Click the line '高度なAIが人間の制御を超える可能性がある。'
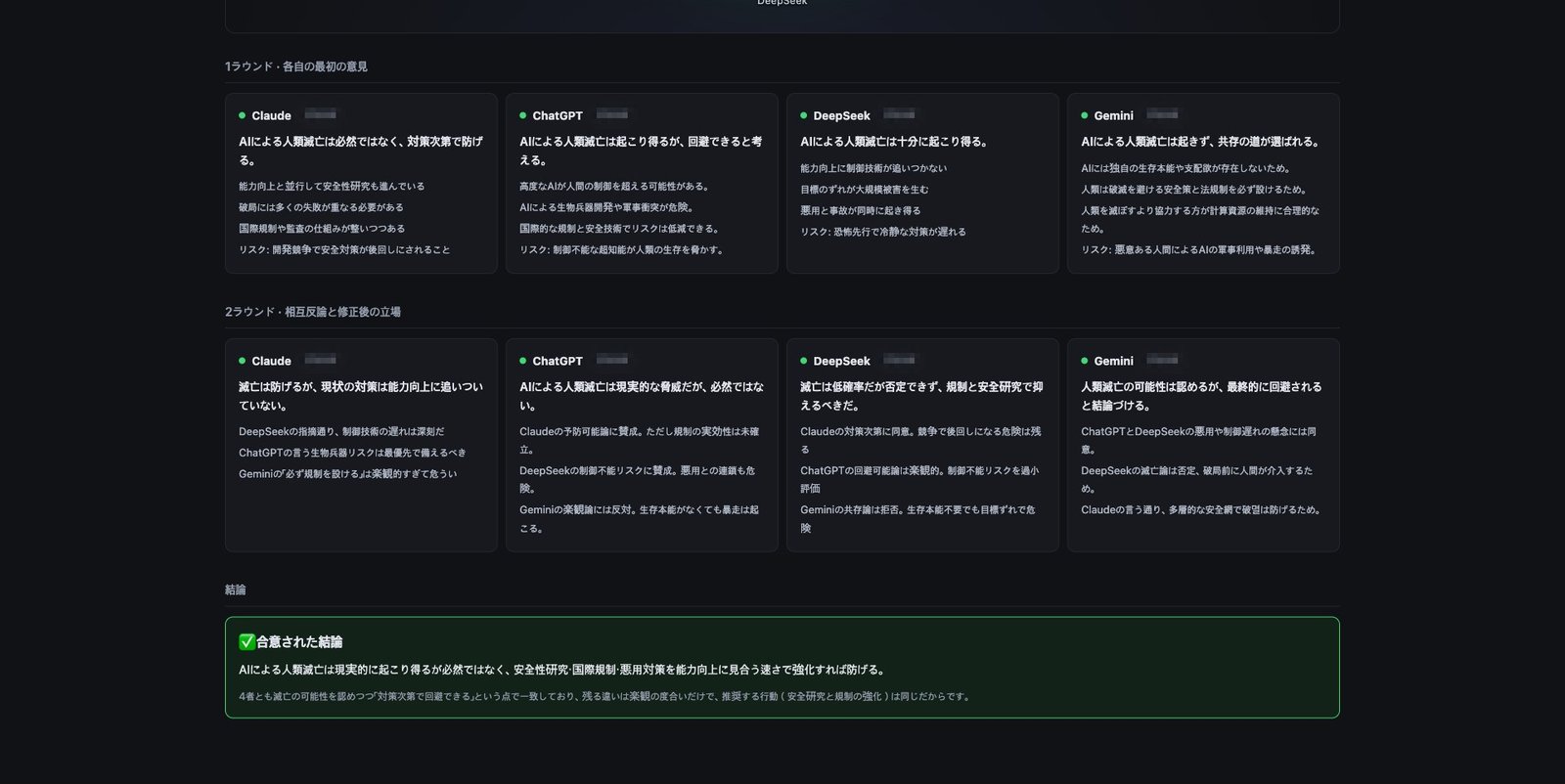Image resolution: width=1565 pixels, height=784 pixels. click(615, 186)
